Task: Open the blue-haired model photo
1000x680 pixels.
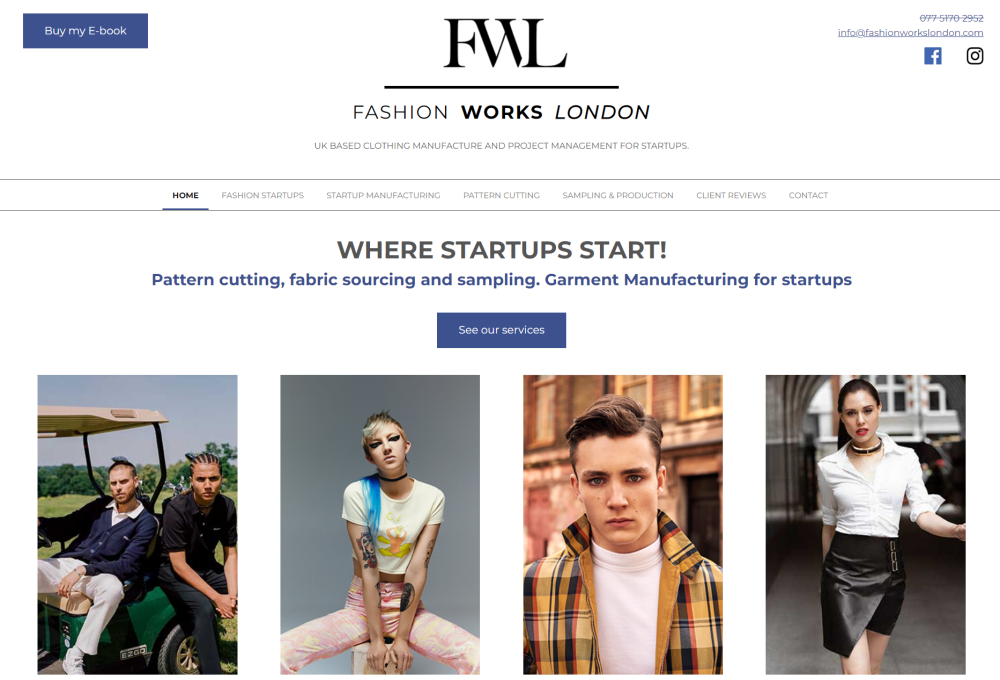Action: 380,524
